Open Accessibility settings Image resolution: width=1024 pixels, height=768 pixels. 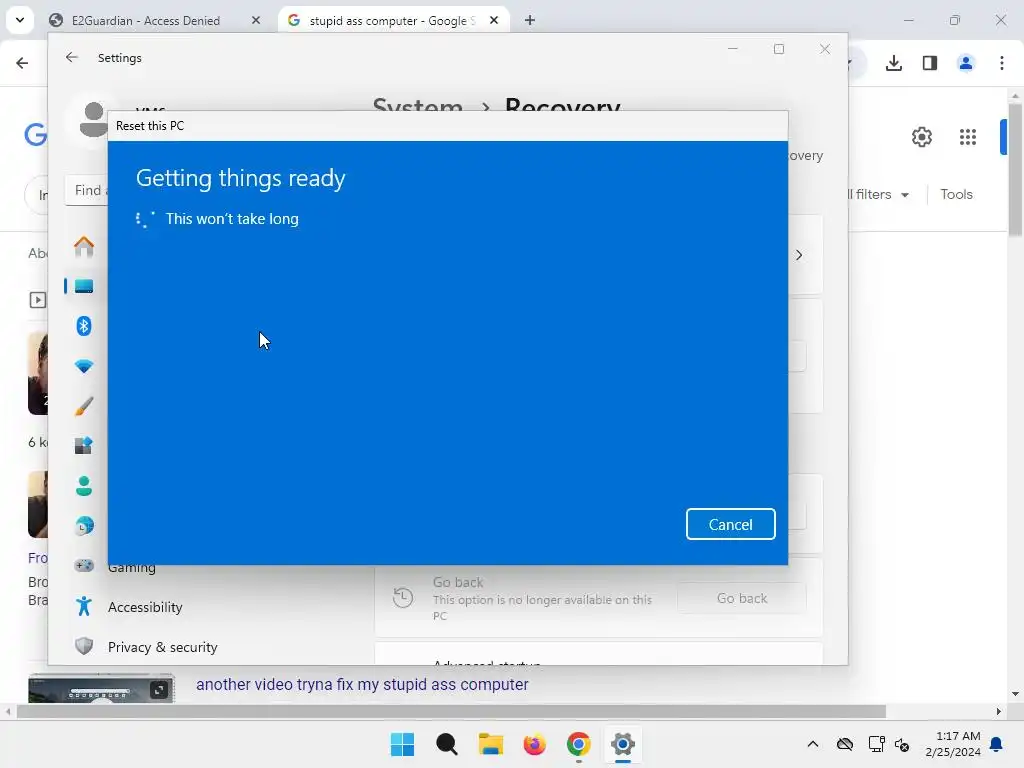pos(145,607)
